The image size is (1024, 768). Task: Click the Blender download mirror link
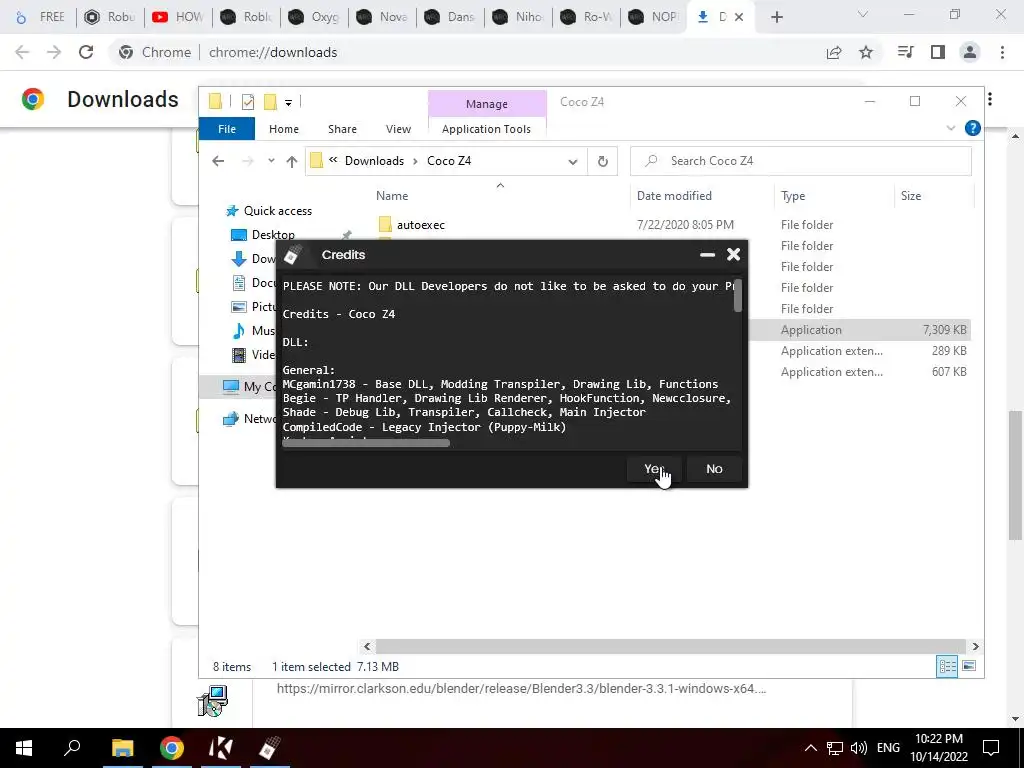click(521, 688)
